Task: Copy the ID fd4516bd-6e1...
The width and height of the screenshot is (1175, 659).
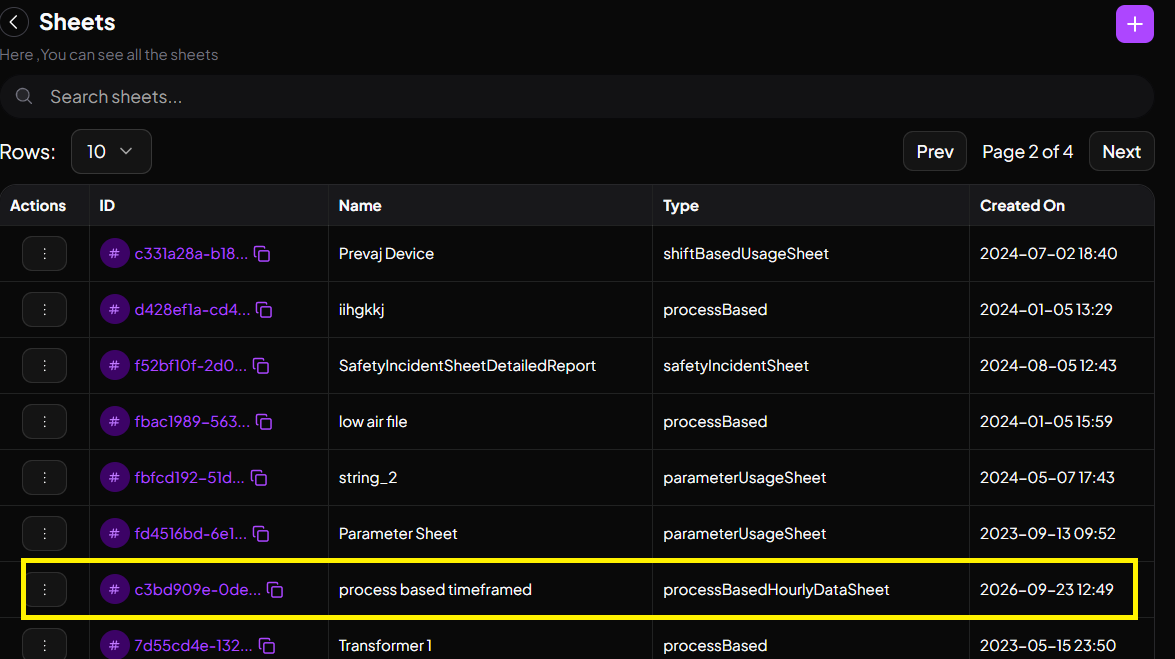Action: tap(261, 534)
